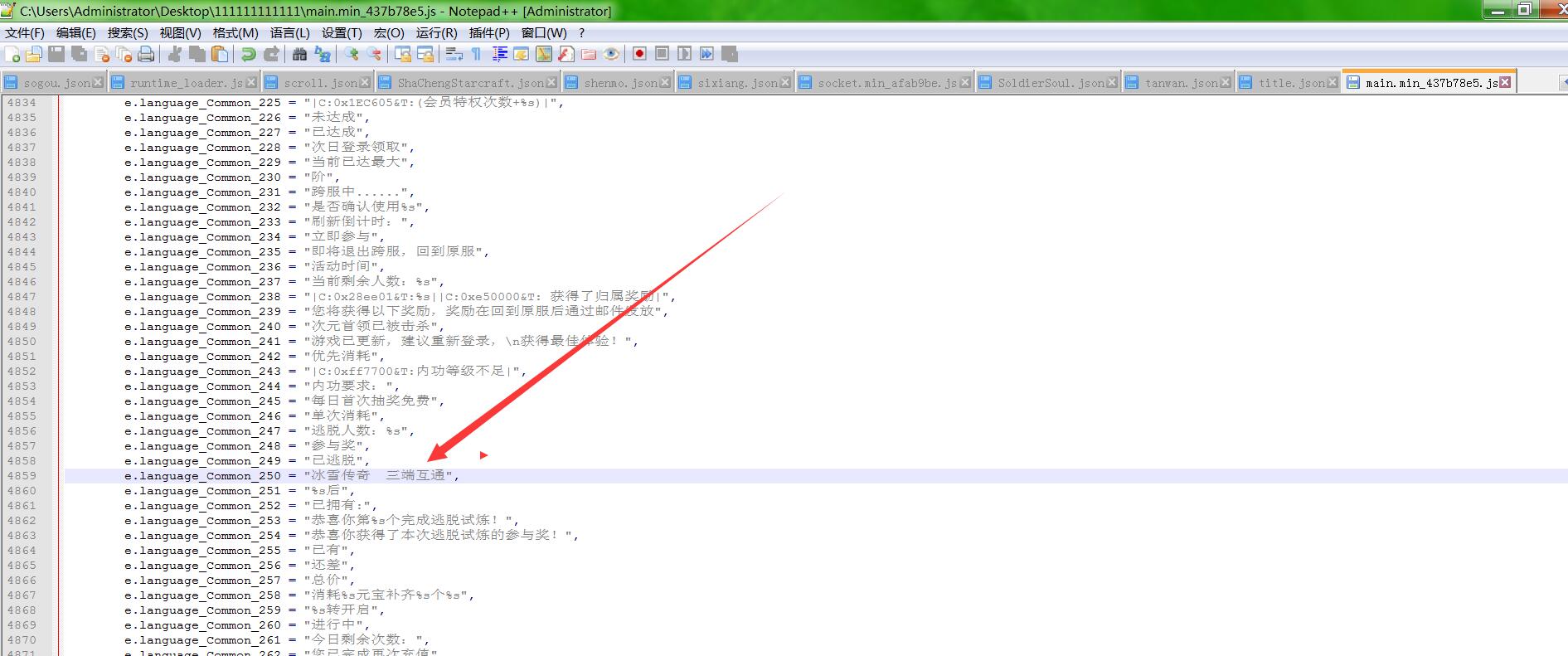1568x656 pixels.
Task: Open the 文件(F) menu
Action: pyautogui.click(x=25, y=33)
